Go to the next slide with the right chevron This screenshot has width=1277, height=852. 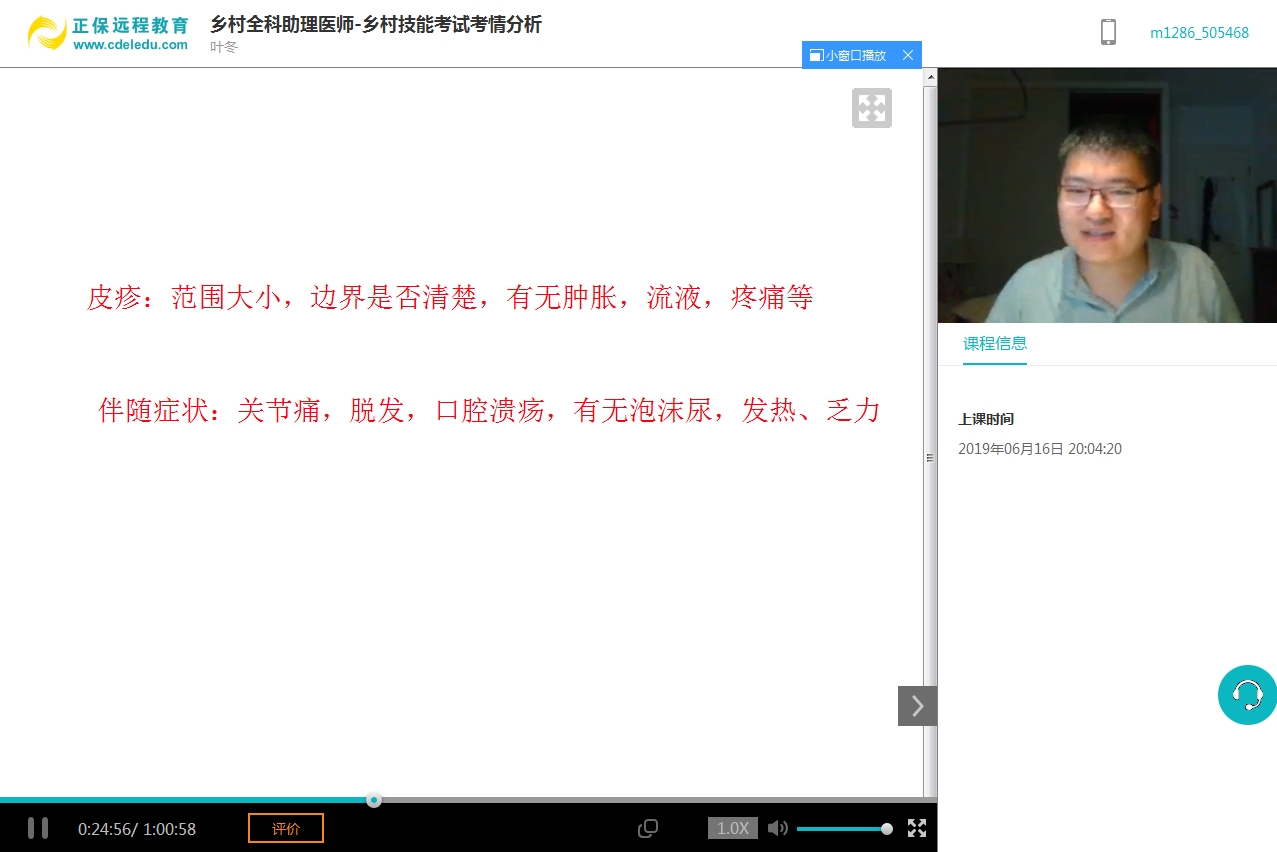coord(917,706)
